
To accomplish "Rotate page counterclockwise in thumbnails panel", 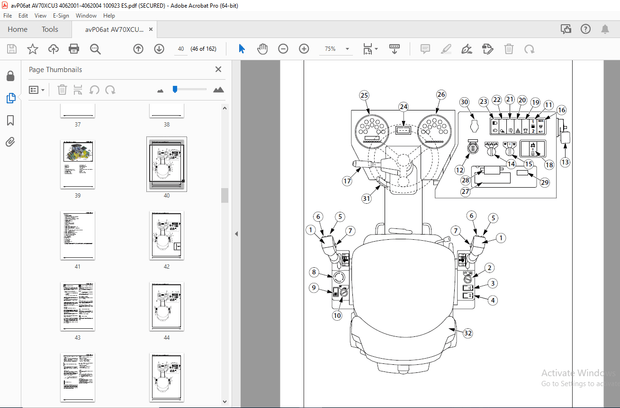I will click(x=94, y=90).
